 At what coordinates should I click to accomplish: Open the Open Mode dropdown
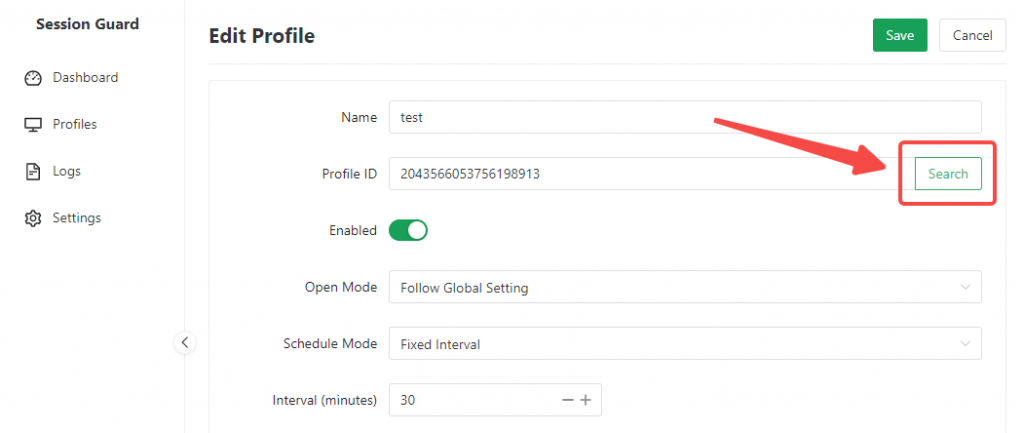pyautogui.click(x=684, y=288)
